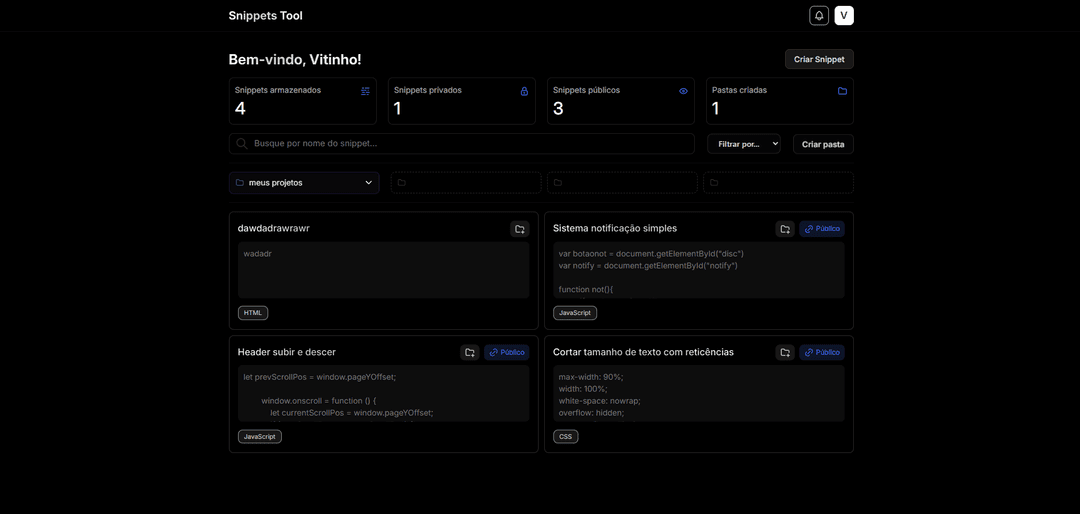Open the V user avatar menu
Image resolution: width=1080 pixels, height=514 pixels.
pyautogui.click(x=844, y=16)
